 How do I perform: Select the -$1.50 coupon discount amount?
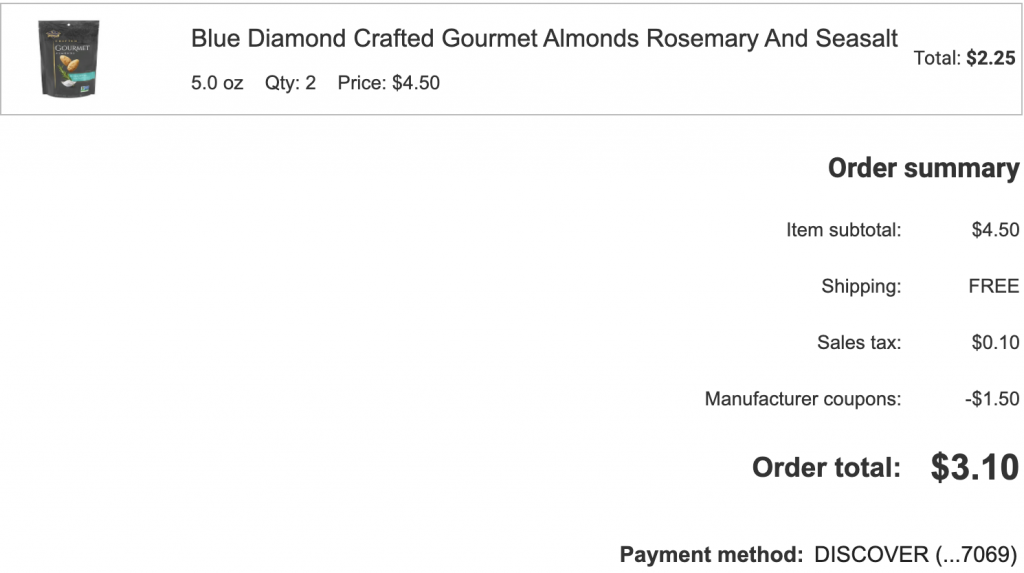click(x=992, y=399)
